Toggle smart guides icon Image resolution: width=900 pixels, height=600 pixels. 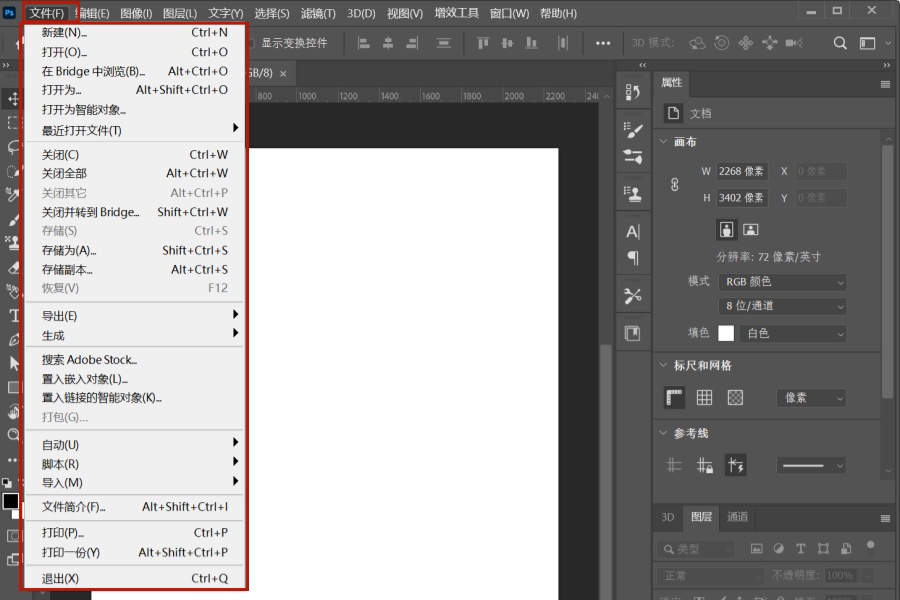736,465
